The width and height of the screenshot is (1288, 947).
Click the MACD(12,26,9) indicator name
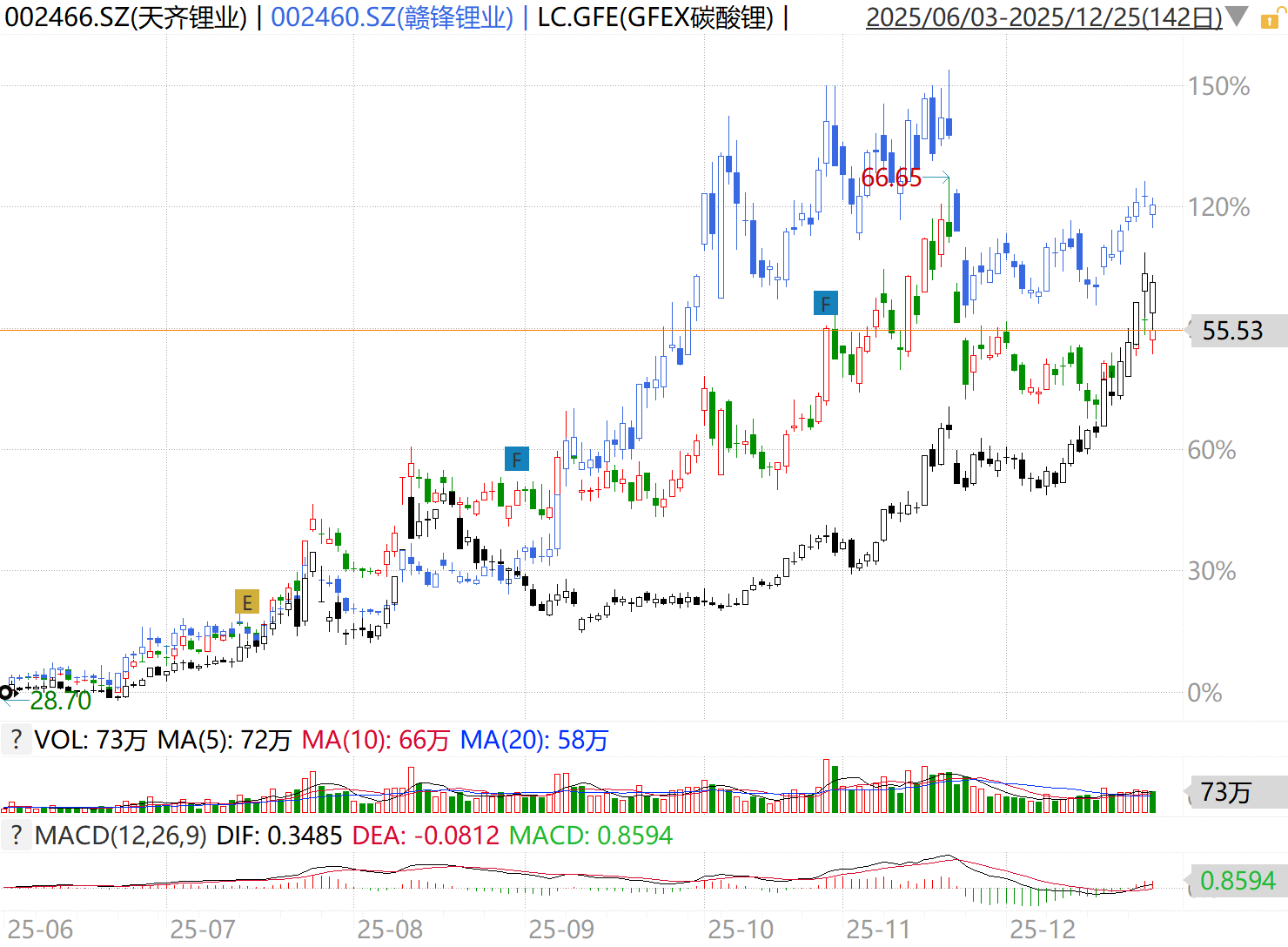[x=121, y=836]
